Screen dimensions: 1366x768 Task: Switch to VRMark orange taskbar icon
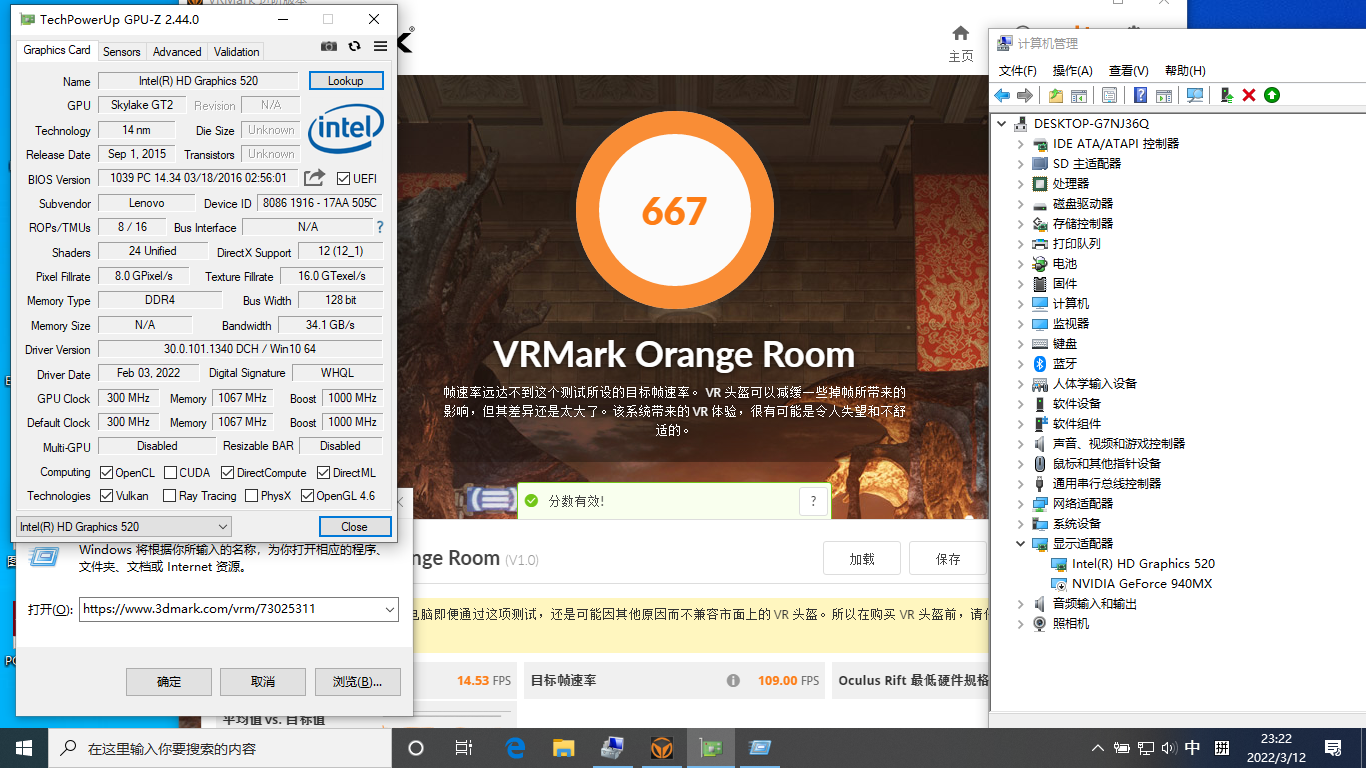coord(662,748)
